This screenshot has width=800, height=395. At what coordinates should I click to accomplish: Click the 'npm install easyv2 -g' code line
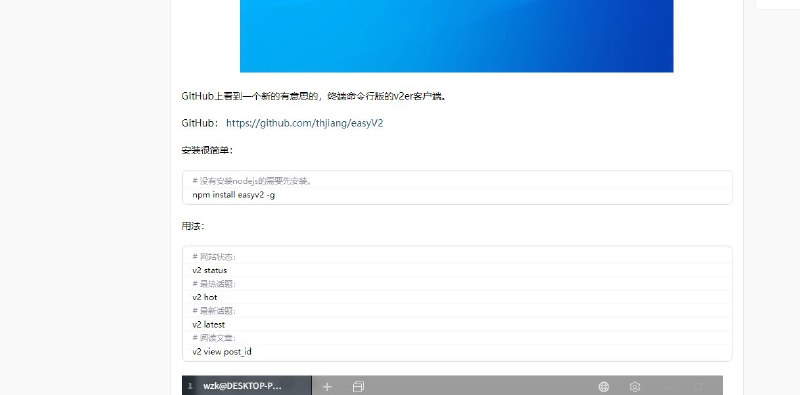[234, 195]
